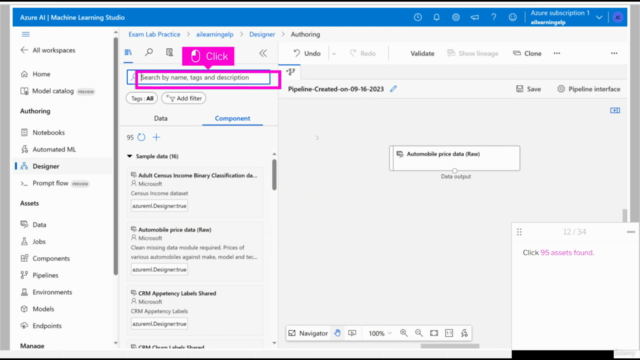The image size is (640, 360).
Task: Open the zoom 100% dropdown
Action: [380, 333]
